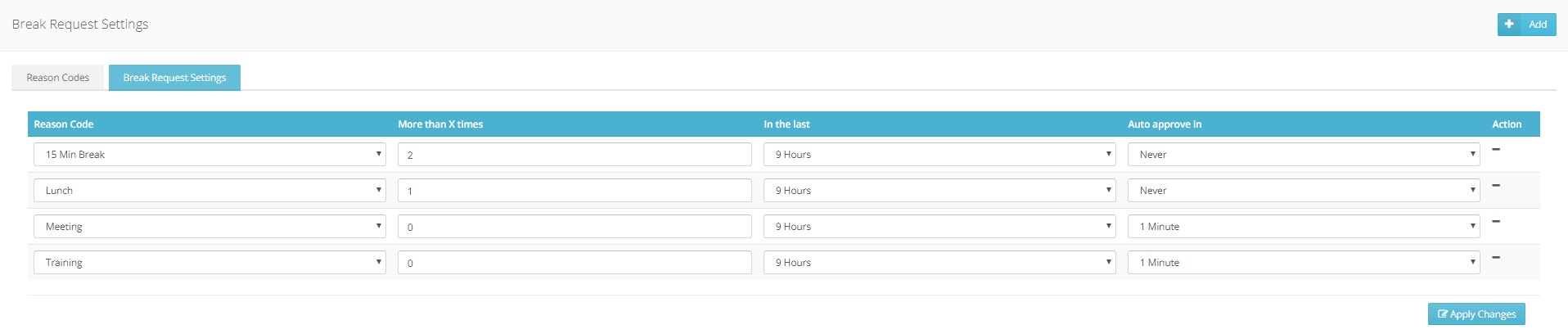The height and width of the screenshot is (334, 1568).
Task: Focus the times input in the 15 Min Break row
Action: click(x=574, y=155)
